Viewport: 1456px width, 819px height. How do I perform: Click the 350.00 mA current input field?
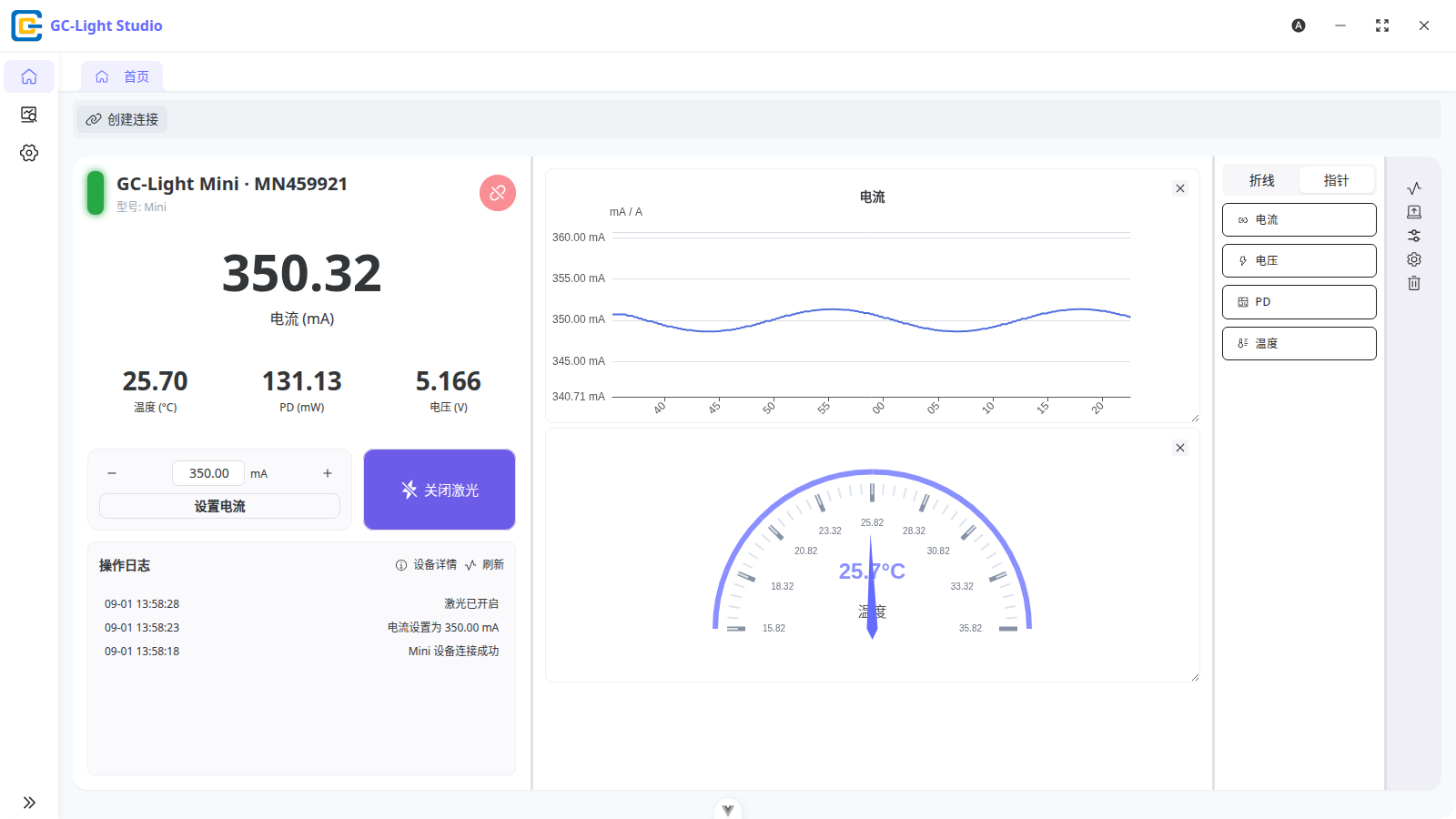tap(208, 473)
